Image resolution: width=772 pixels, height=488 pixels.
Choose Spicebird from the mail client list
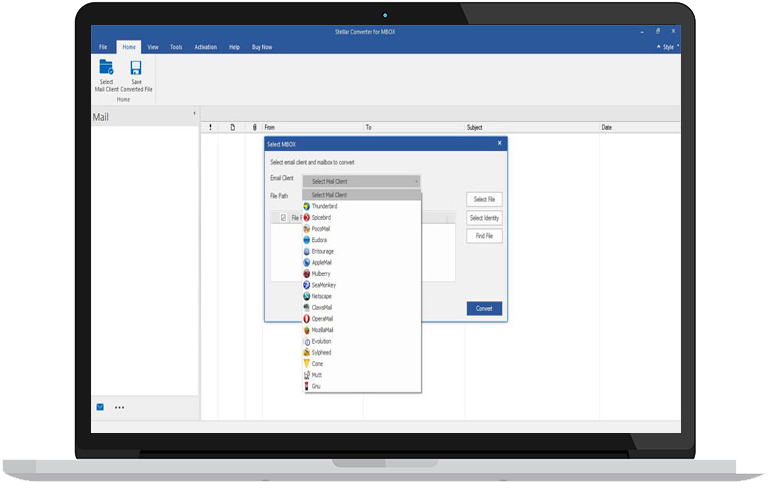362,218
